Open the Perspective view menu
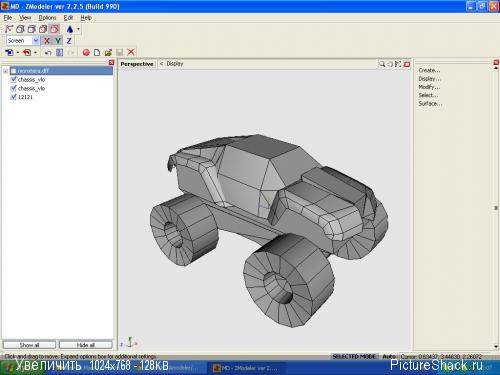 (x=137, y=64)
